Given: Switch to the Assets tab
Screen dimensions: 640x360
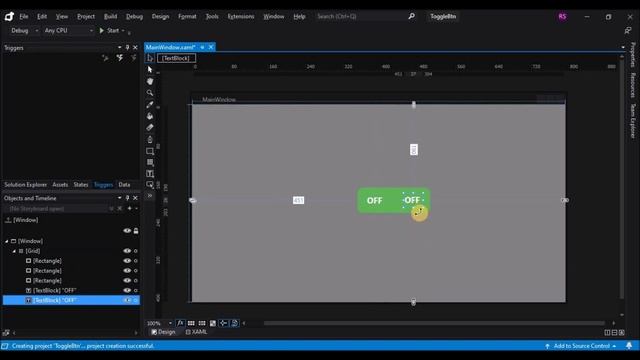Looking at the screenshot, I should click(60, 184).
